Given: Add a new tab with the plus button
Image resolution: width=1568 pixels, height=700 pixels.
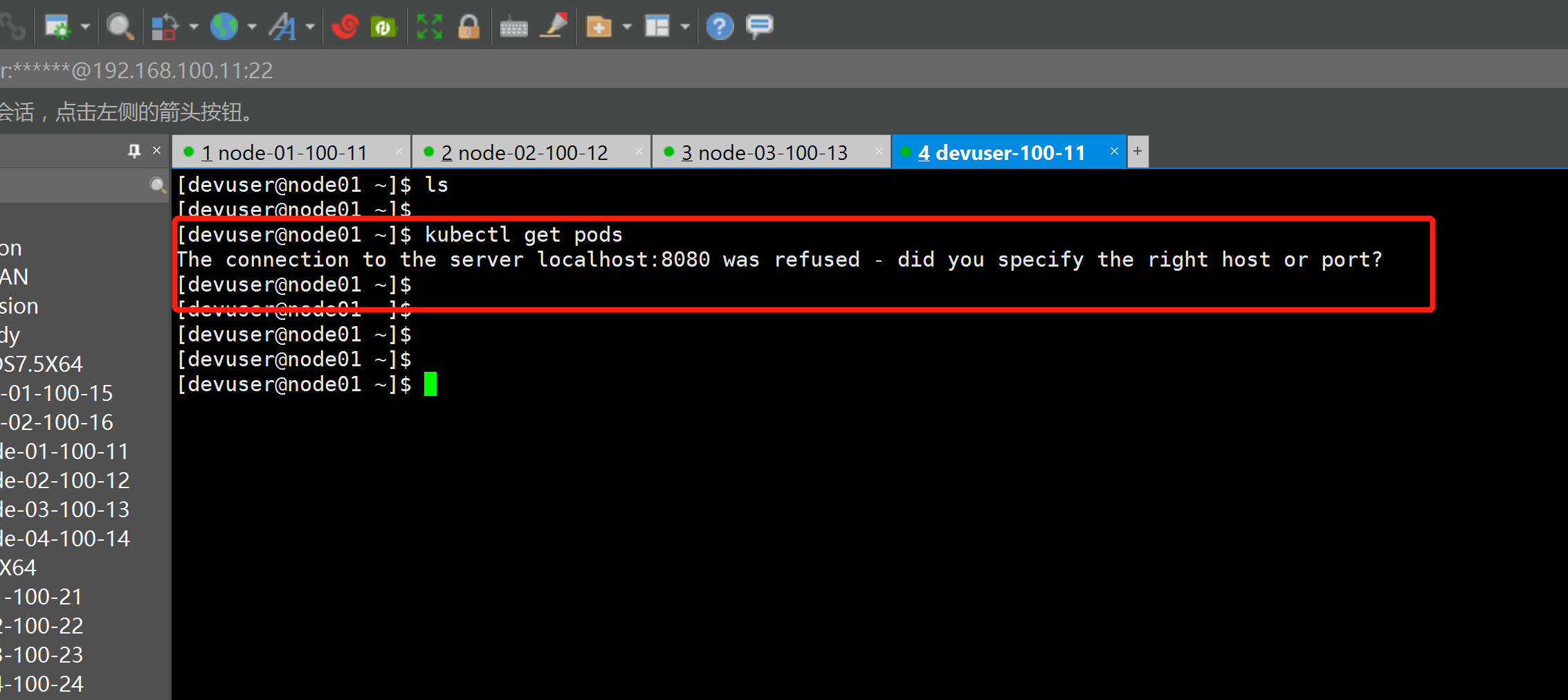Looking at the screenshot, I should 1138,151.
